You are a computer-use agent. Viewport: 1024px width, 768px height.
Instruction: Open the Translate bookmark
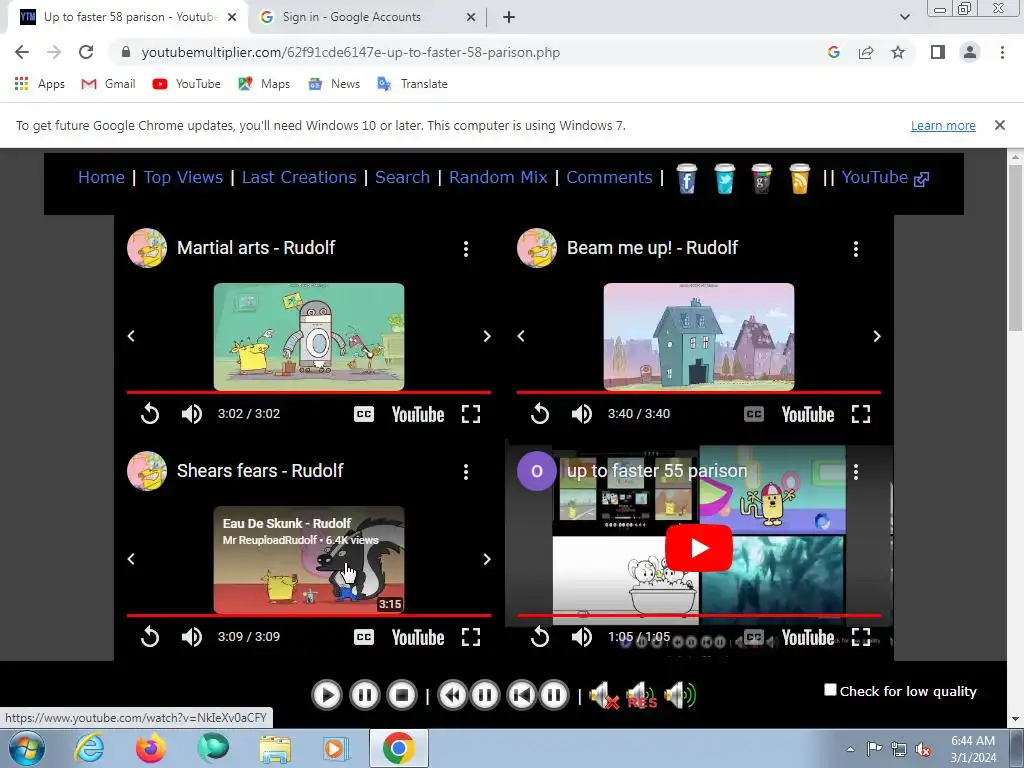[413, 84]
